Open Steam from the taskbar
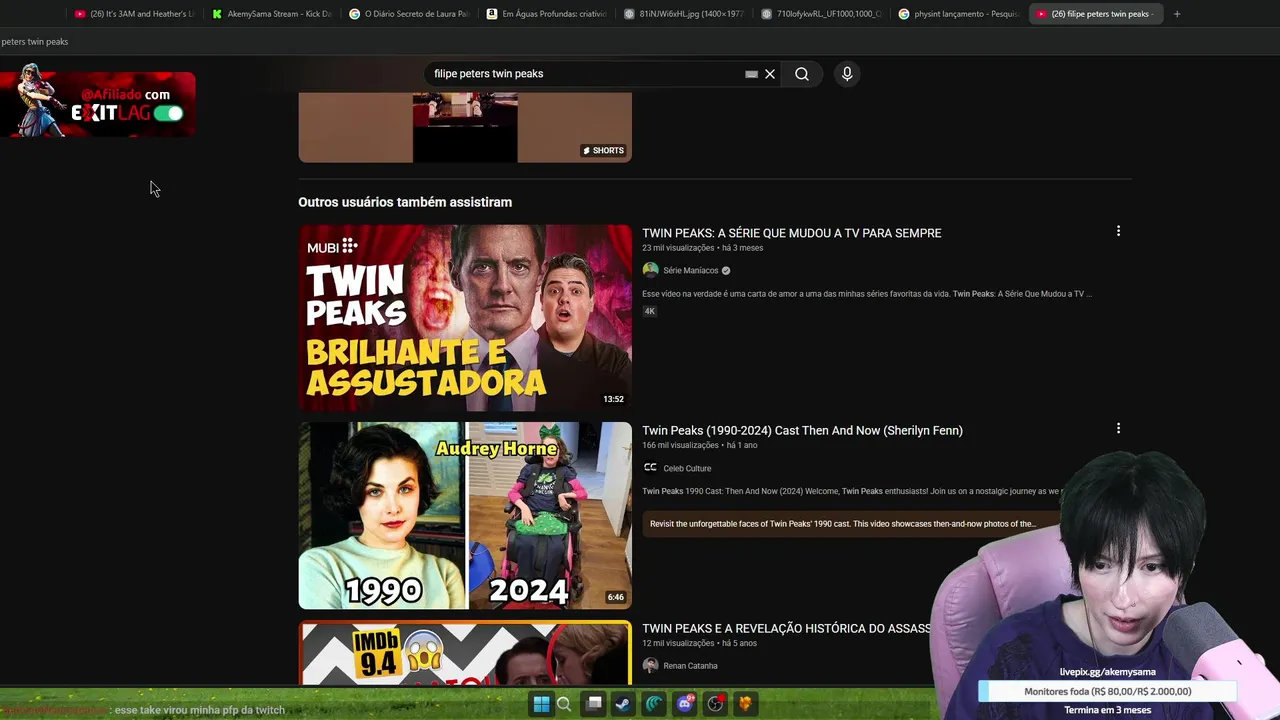The image size is (1280, 720). coord(622,704)
